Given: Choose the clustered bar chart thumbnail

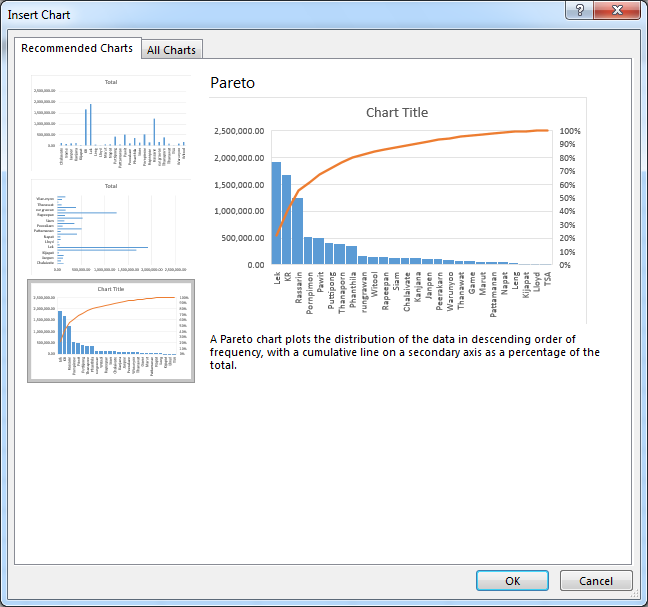Looking at the screenshot, I should point(111,227).
